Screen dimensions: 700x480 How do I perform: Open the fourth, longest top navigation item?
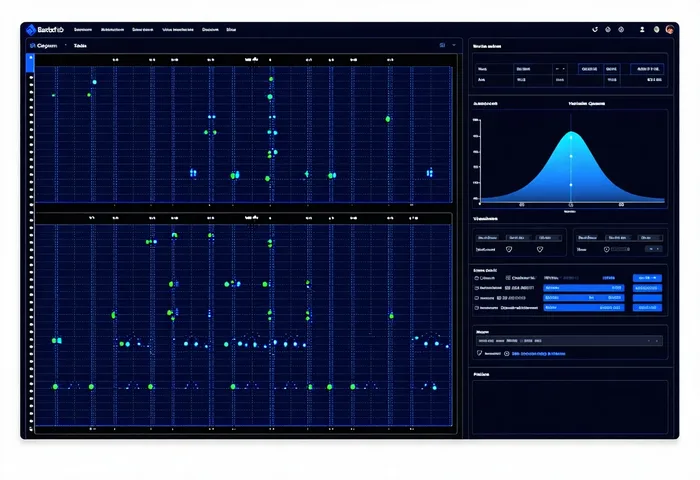(x=178, y=30)
